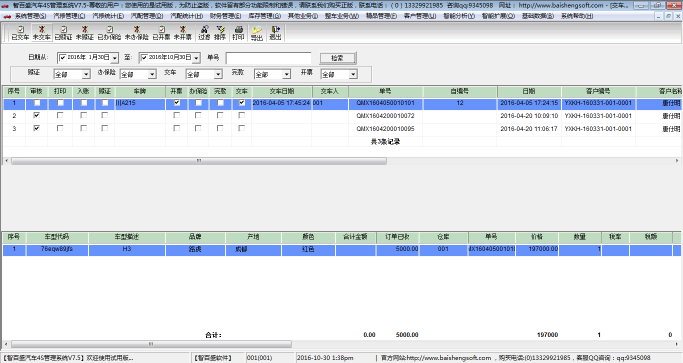Toggle the end date enable checkbox
The height and width of the screenshot is (363, 683).
pyautogui.click(x=144, y=58)
